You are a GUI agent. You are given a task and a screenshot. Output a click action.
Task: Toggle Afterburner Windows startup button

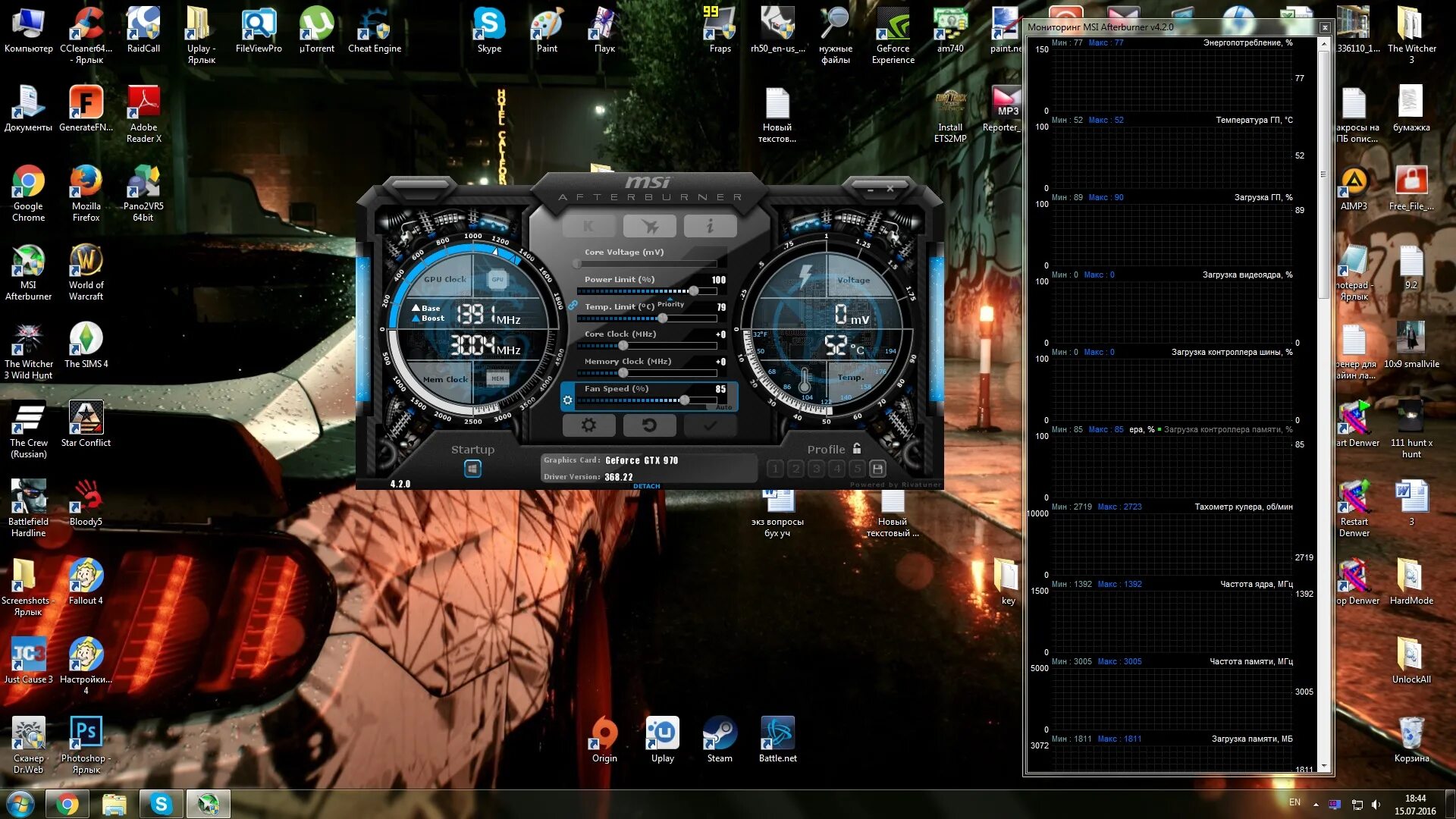474,468
